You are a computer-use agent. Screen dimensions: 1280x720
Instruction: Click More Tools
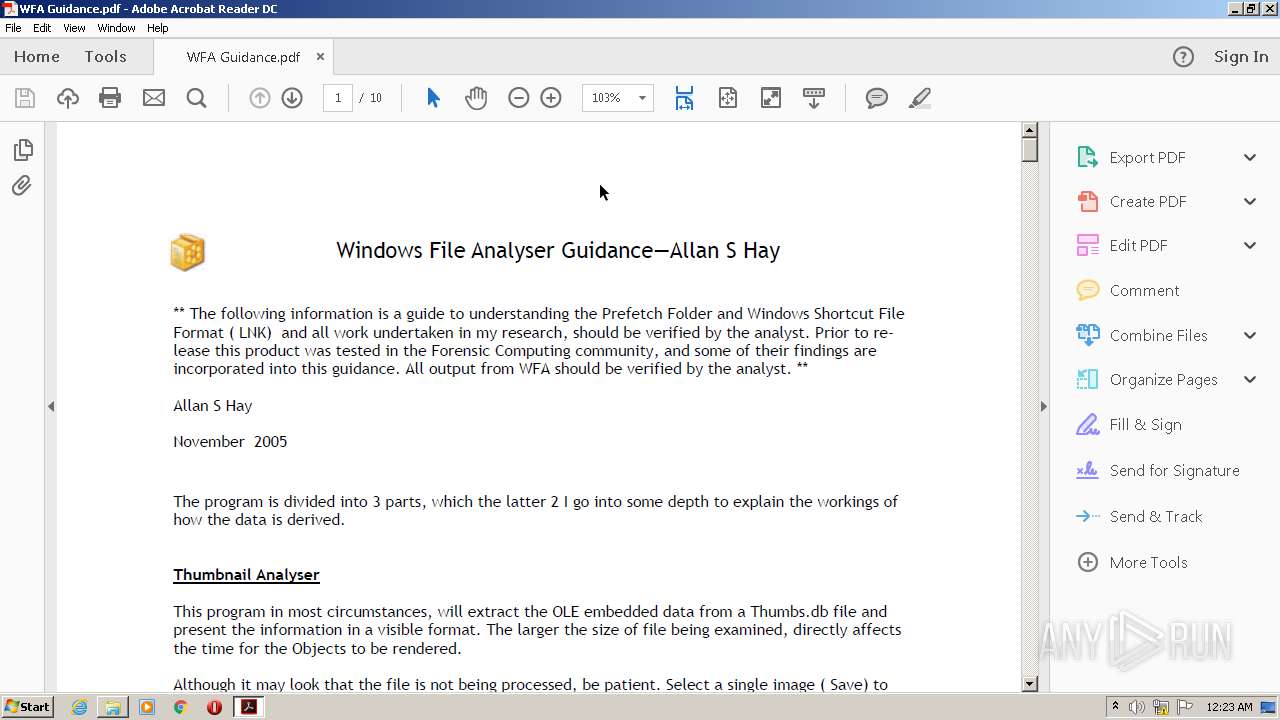[x=1148, y=563]
